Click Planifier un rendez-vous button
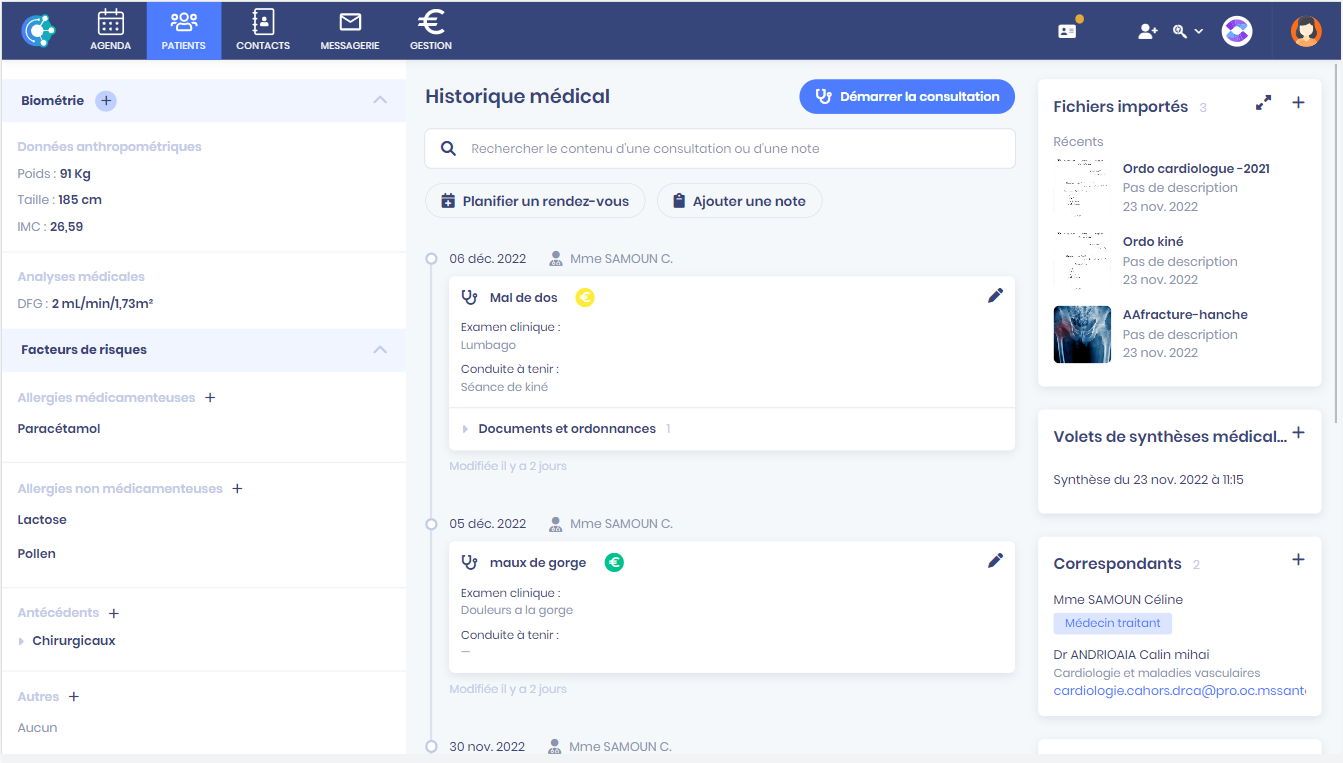The image size is (1343, 763). (x=535, y=201)
